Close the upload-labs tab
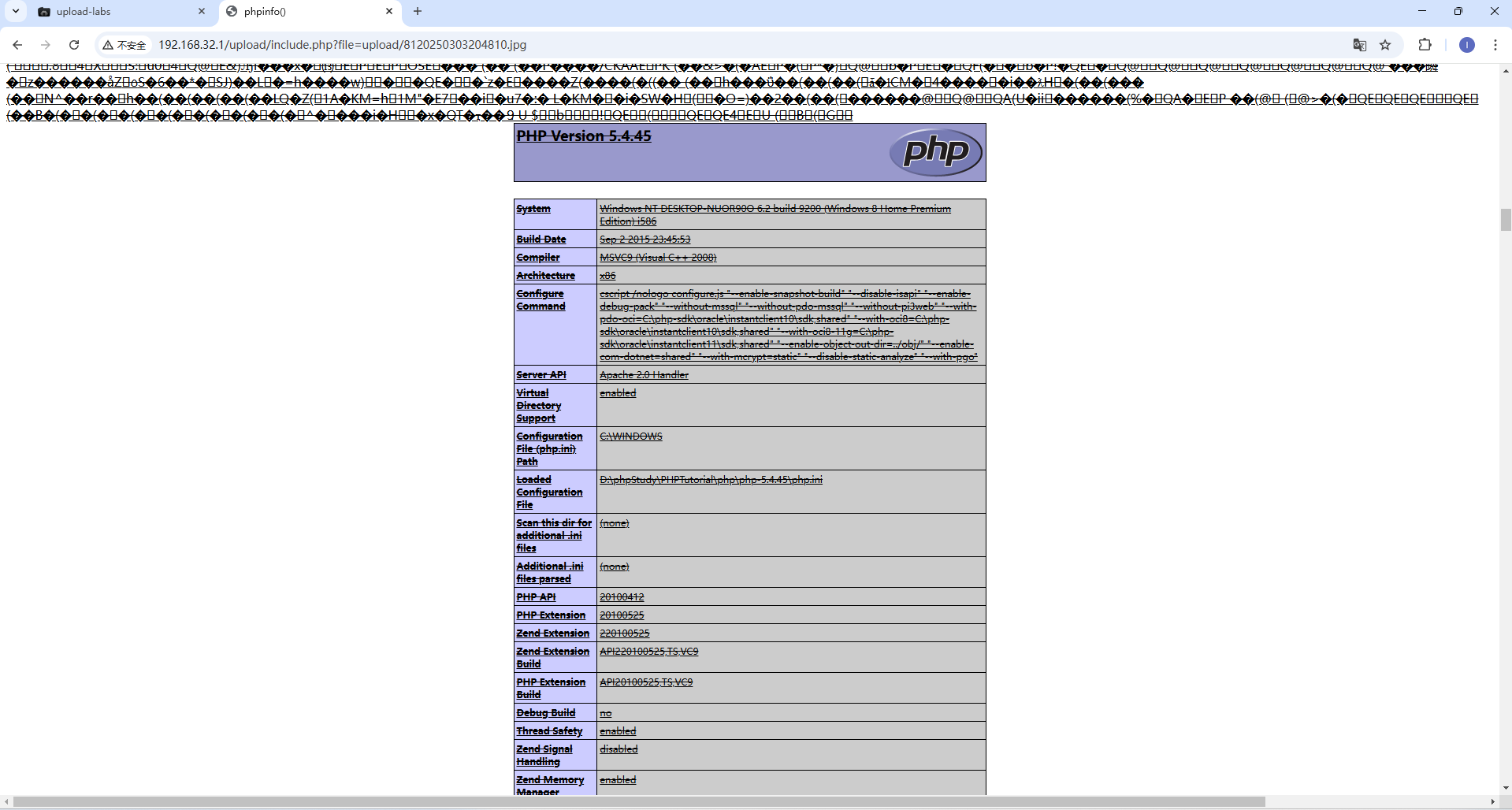 202,11
